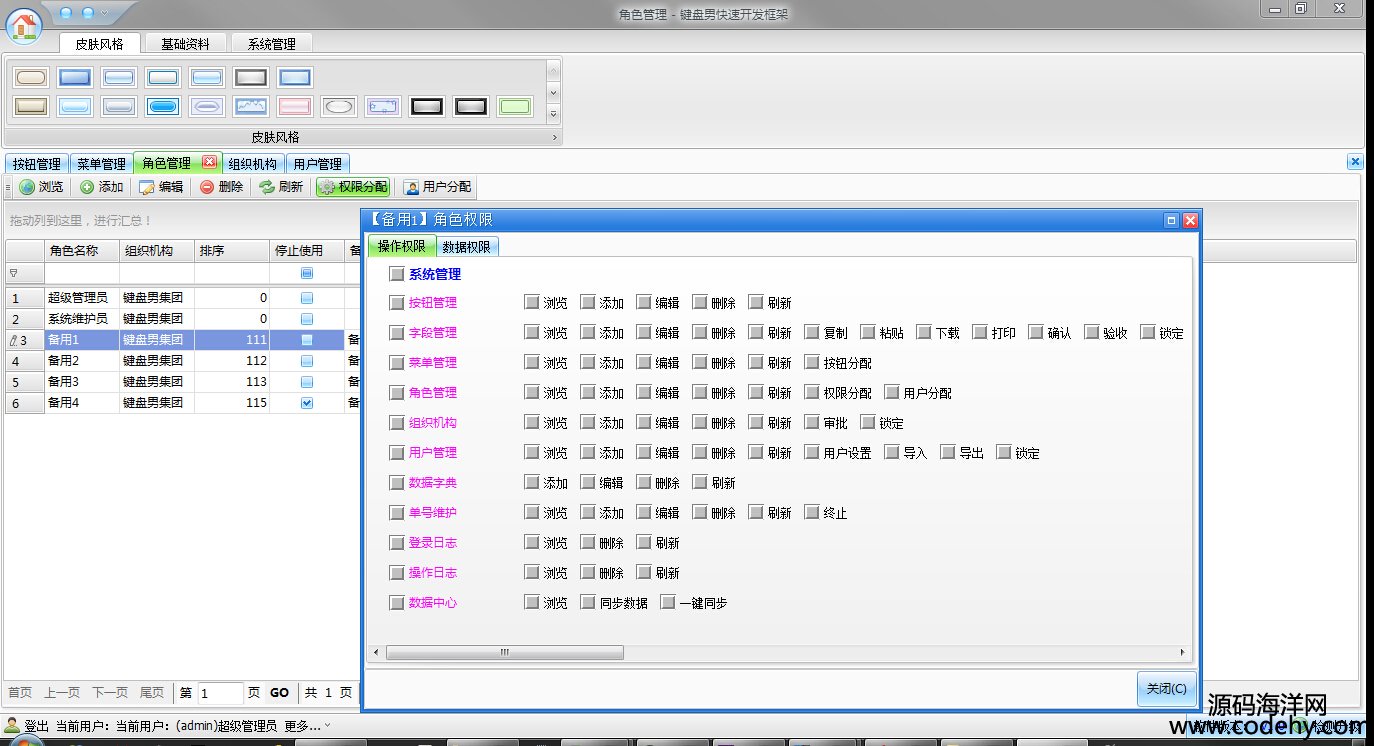
Task: Click the 权限分配 gear icon
Action: pos(327,187)
